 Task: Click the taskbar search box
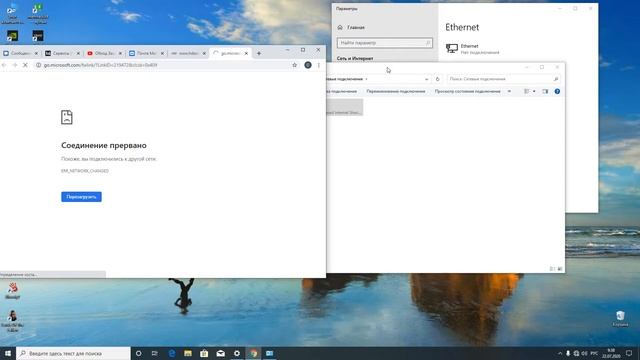tap(73, 353)
